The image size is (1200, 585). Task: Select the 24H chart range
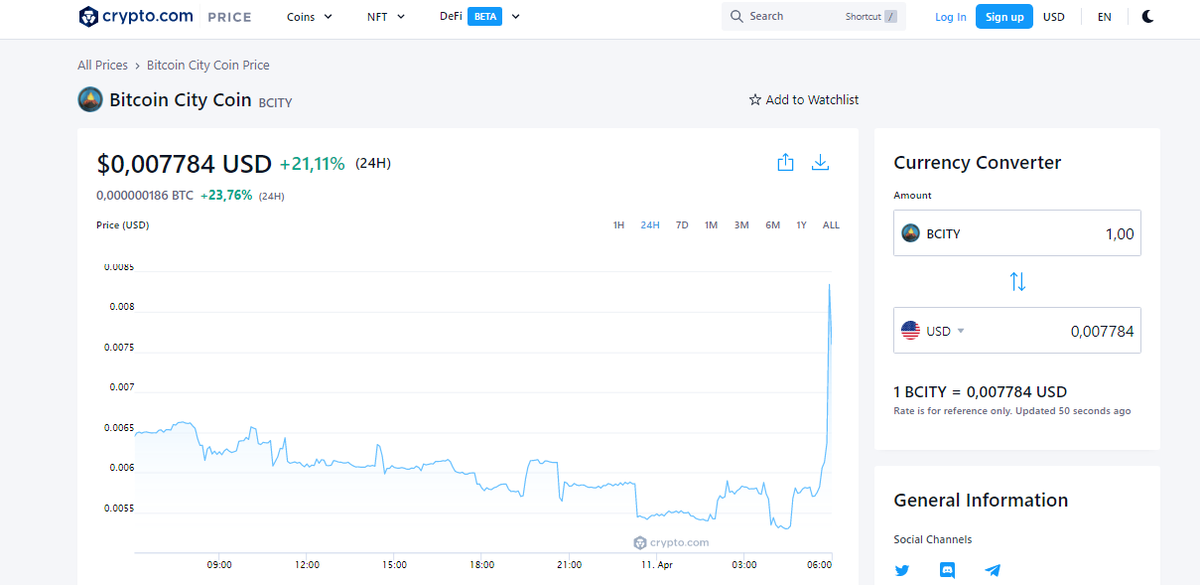[x=650, y=225]
